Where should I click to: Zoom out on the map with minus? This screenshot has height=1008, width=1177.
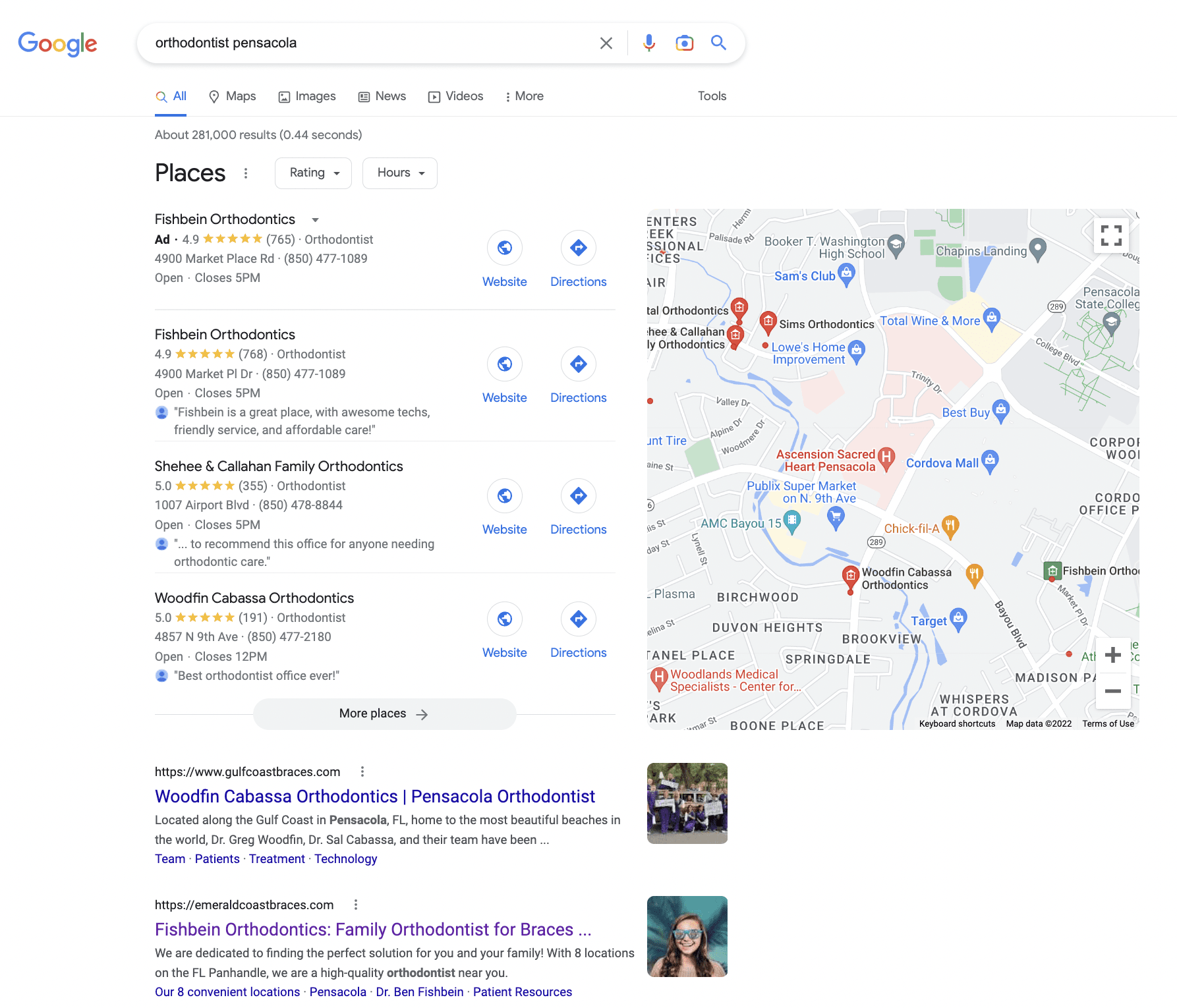click(x=1113, y=691)
